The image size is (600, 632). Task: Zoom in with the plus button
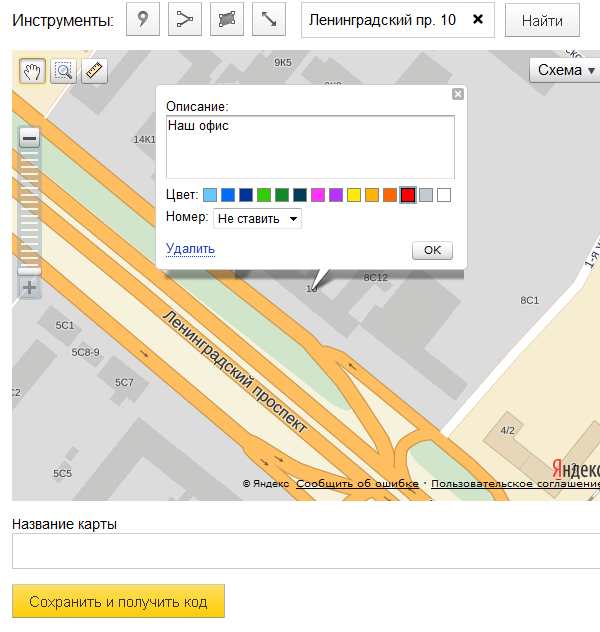(30, 288)
